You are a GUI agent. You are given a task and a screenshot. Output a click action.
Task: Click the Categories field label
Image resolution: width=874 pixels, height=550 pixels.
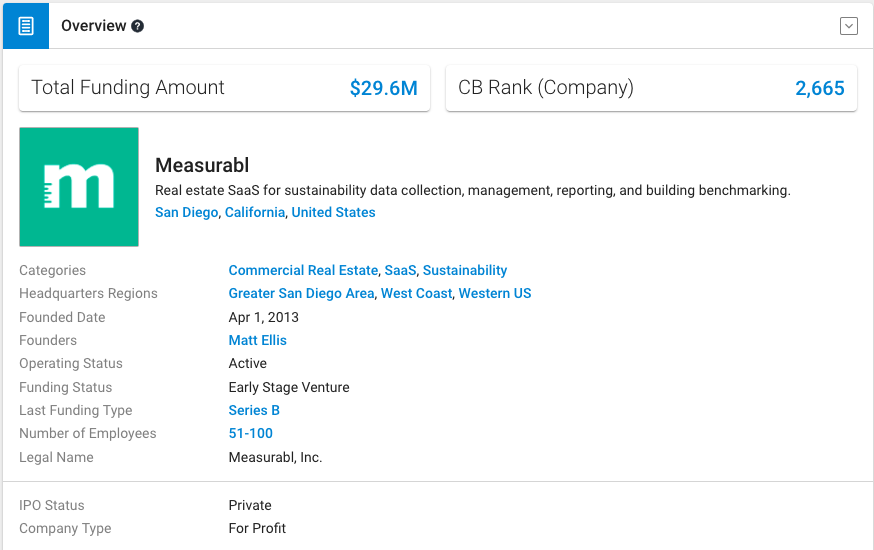(x=52, y=270)
